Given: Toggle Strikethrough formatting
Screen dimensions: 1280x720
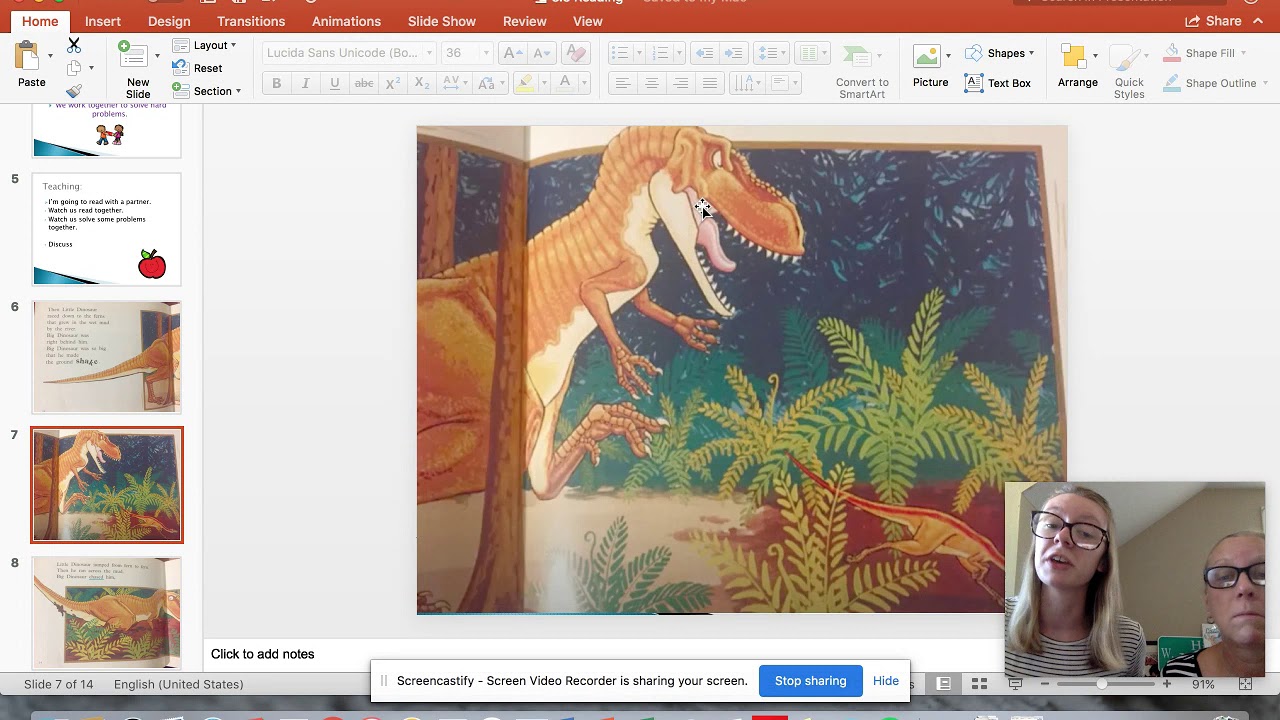Looking at the screenshot, I should [x=364, y=83].
